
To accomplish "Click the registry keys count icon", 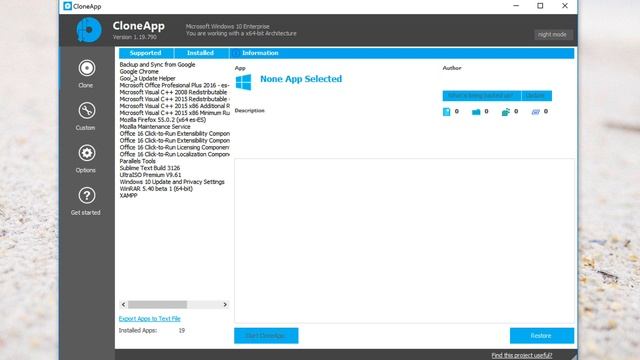I will [x=506, y=112].
